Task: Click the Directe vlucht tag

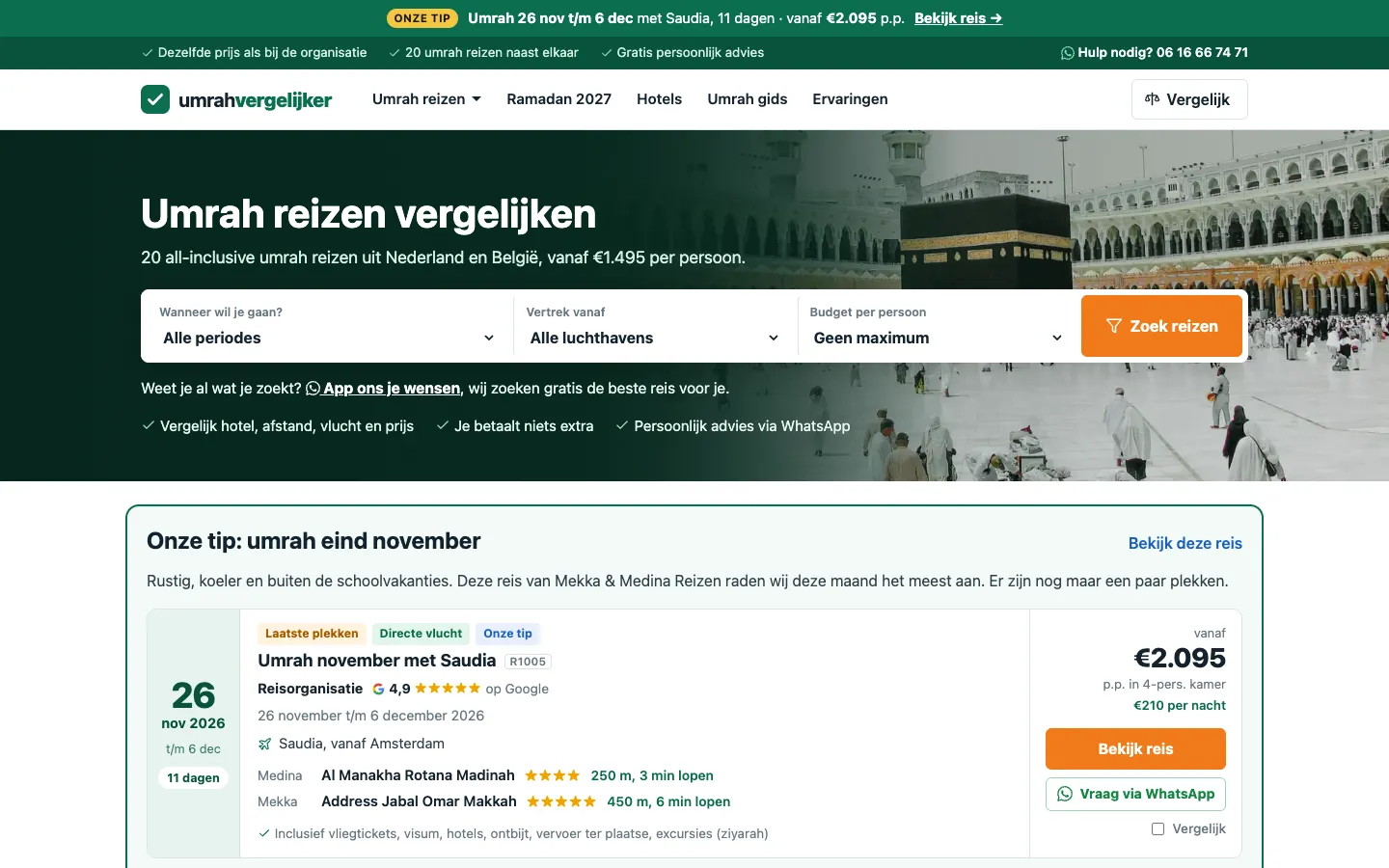Action: [421, 634]
